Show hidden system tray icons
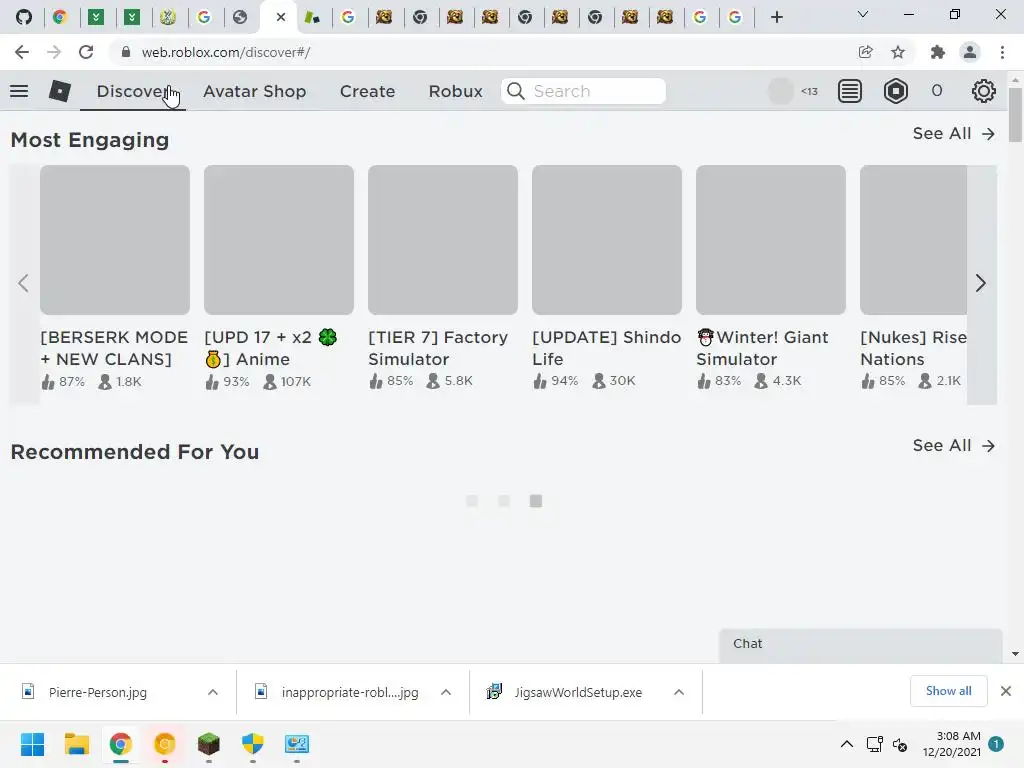Screen dimensions: 1024x768 point(846,744)
